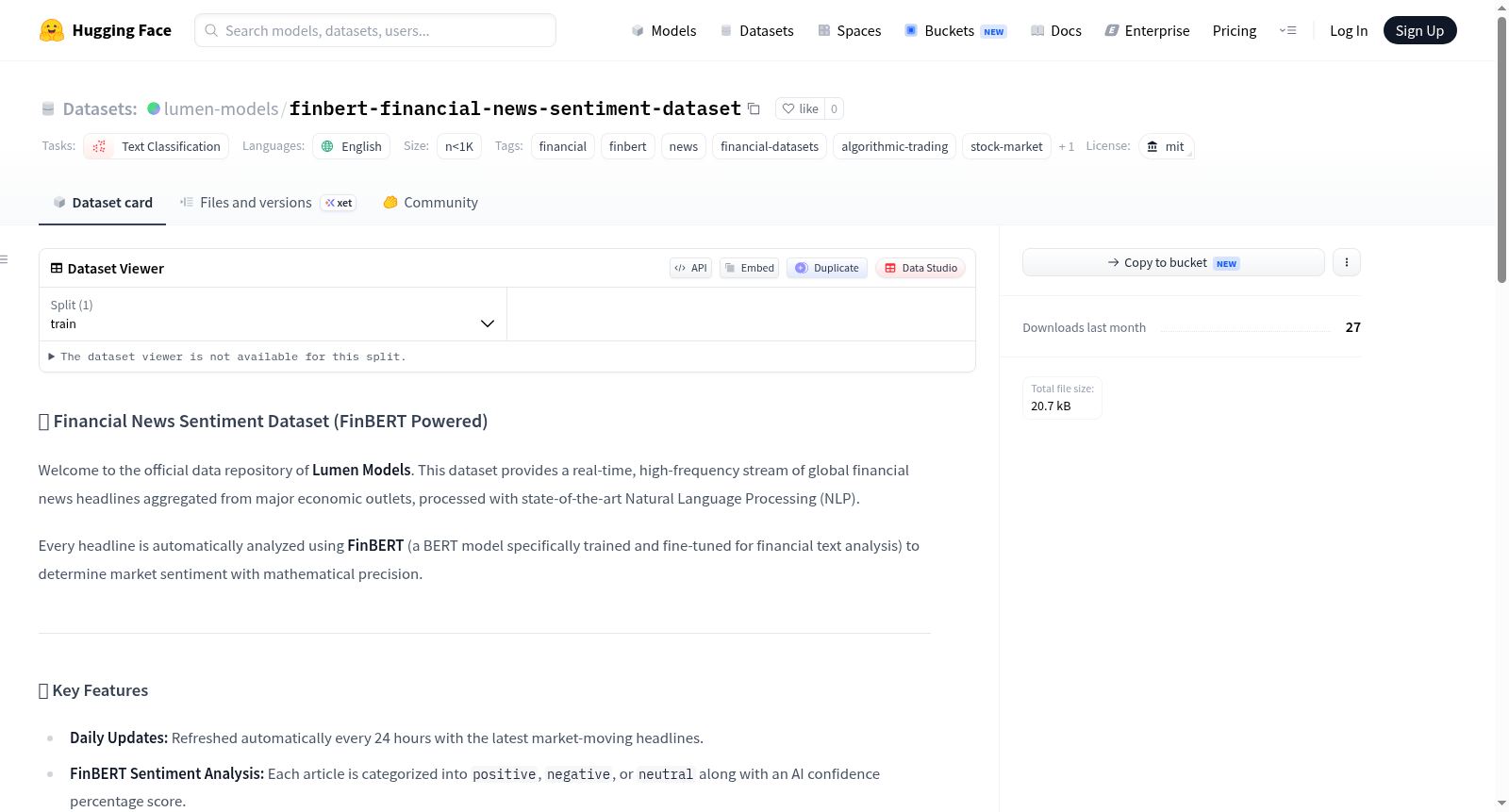This screenshot has width=1509, height=812.
Task: Click the Sign Up button
Action: click(1419, 30)
